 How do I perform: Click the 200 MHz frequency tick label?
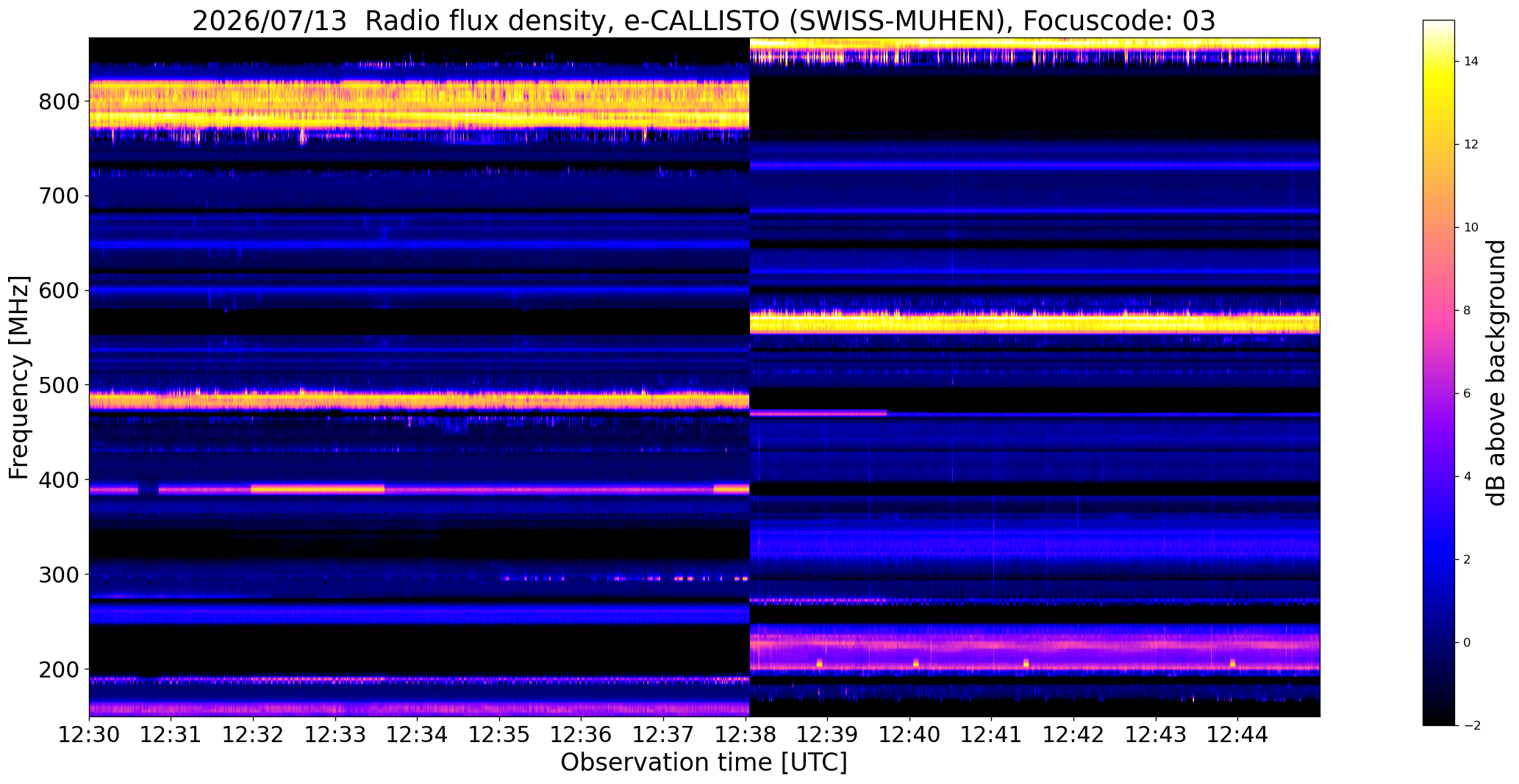click(x=59, y=669)
